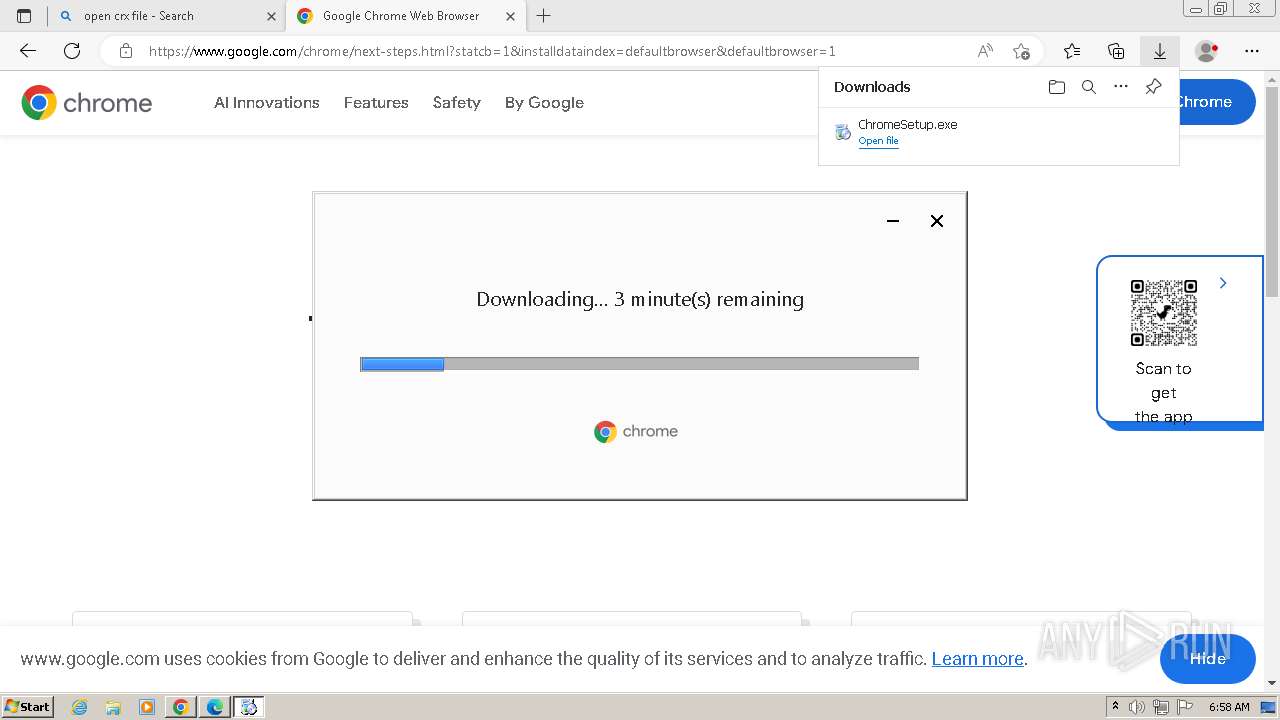Image resolution: width=1280 pixels, height=720 pixels.
Task: Collapse the Scan to get the app card
Action: point(1223,284)
